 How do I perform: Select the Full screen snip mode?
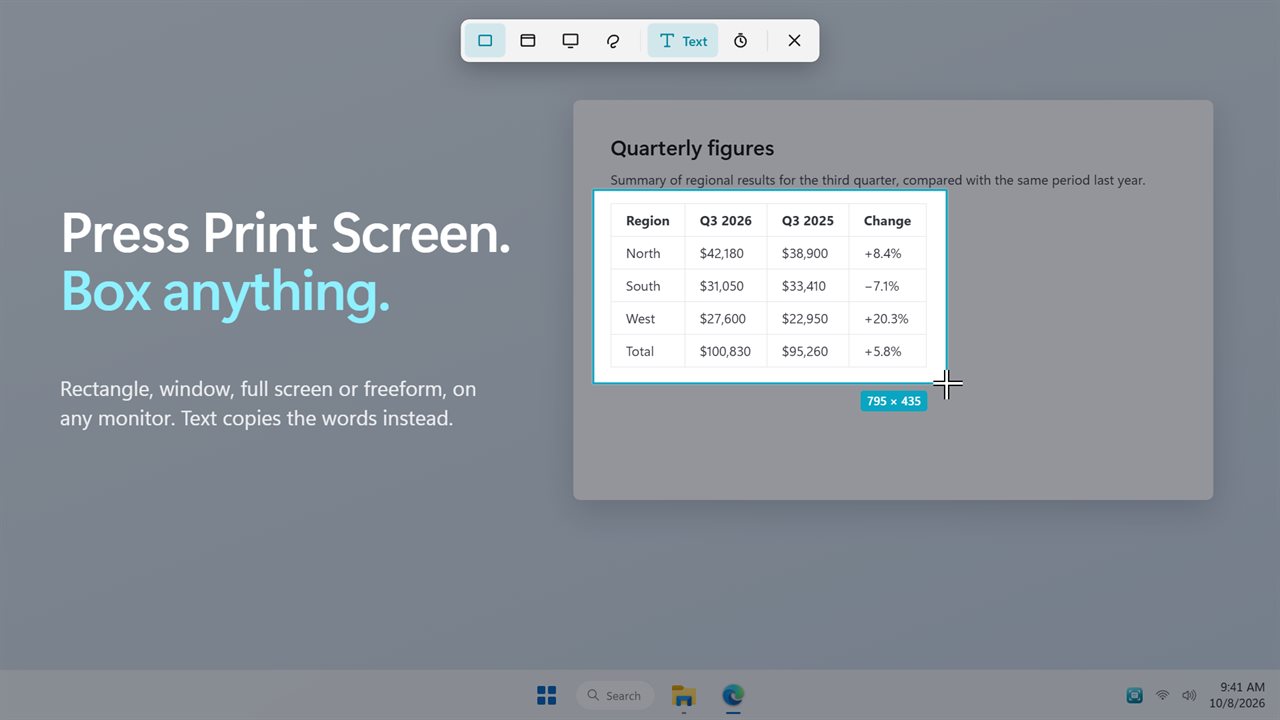click(570, 41)
